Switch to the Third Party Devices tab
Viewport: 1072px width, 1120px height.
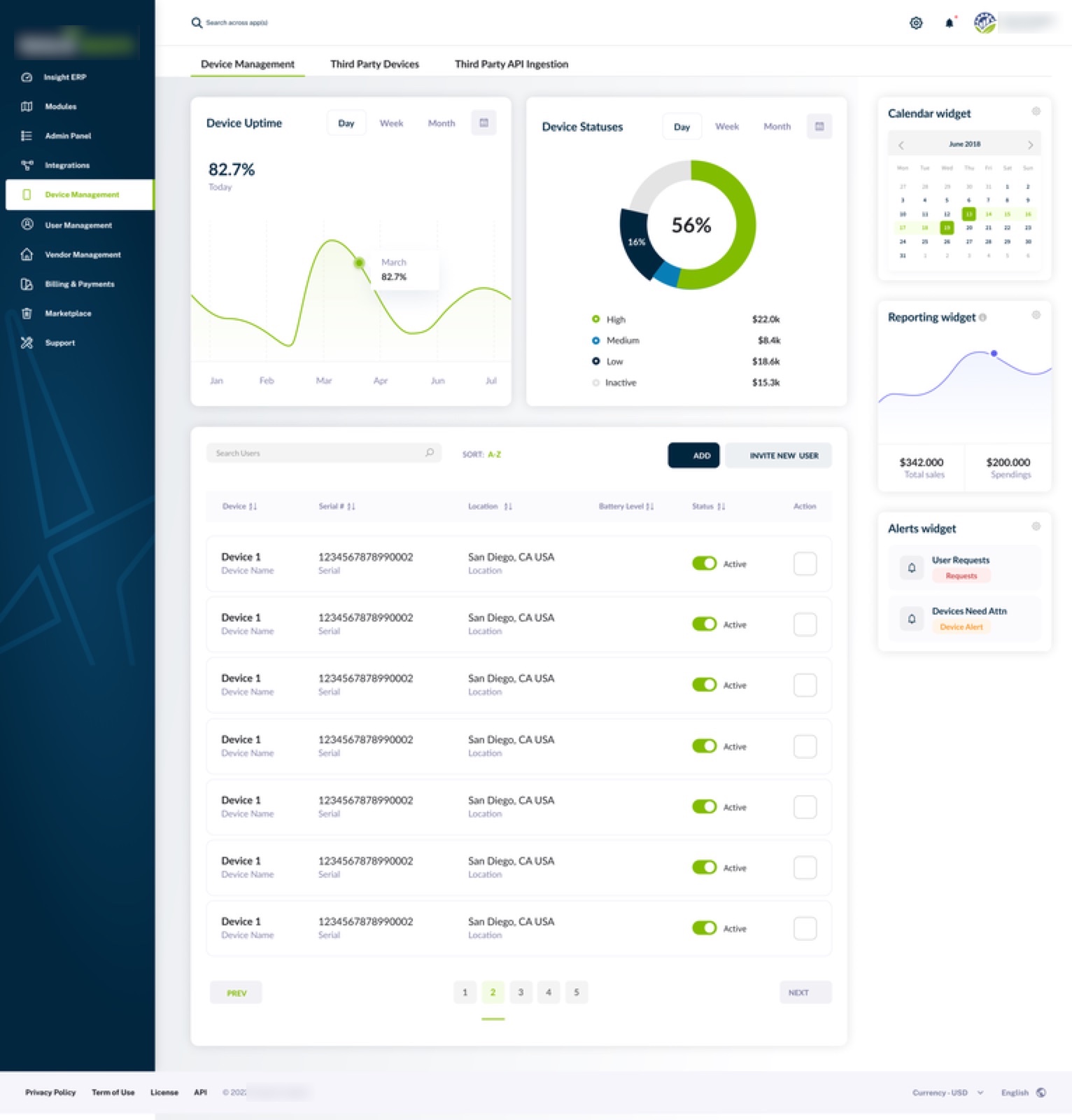coord(374,64)
